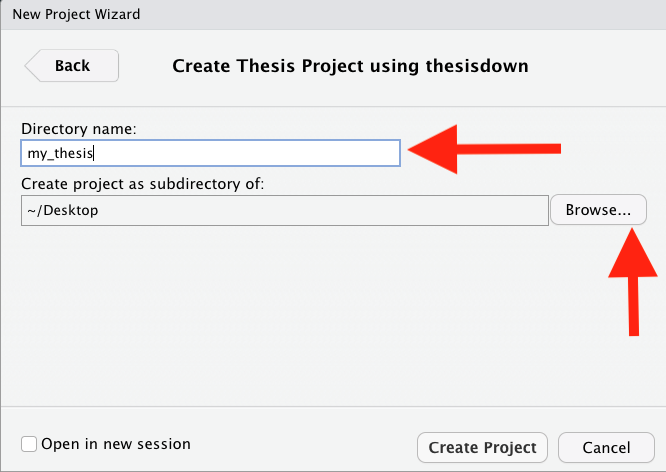
Task: Click the pointed left edge of Back
Action: 30,65
